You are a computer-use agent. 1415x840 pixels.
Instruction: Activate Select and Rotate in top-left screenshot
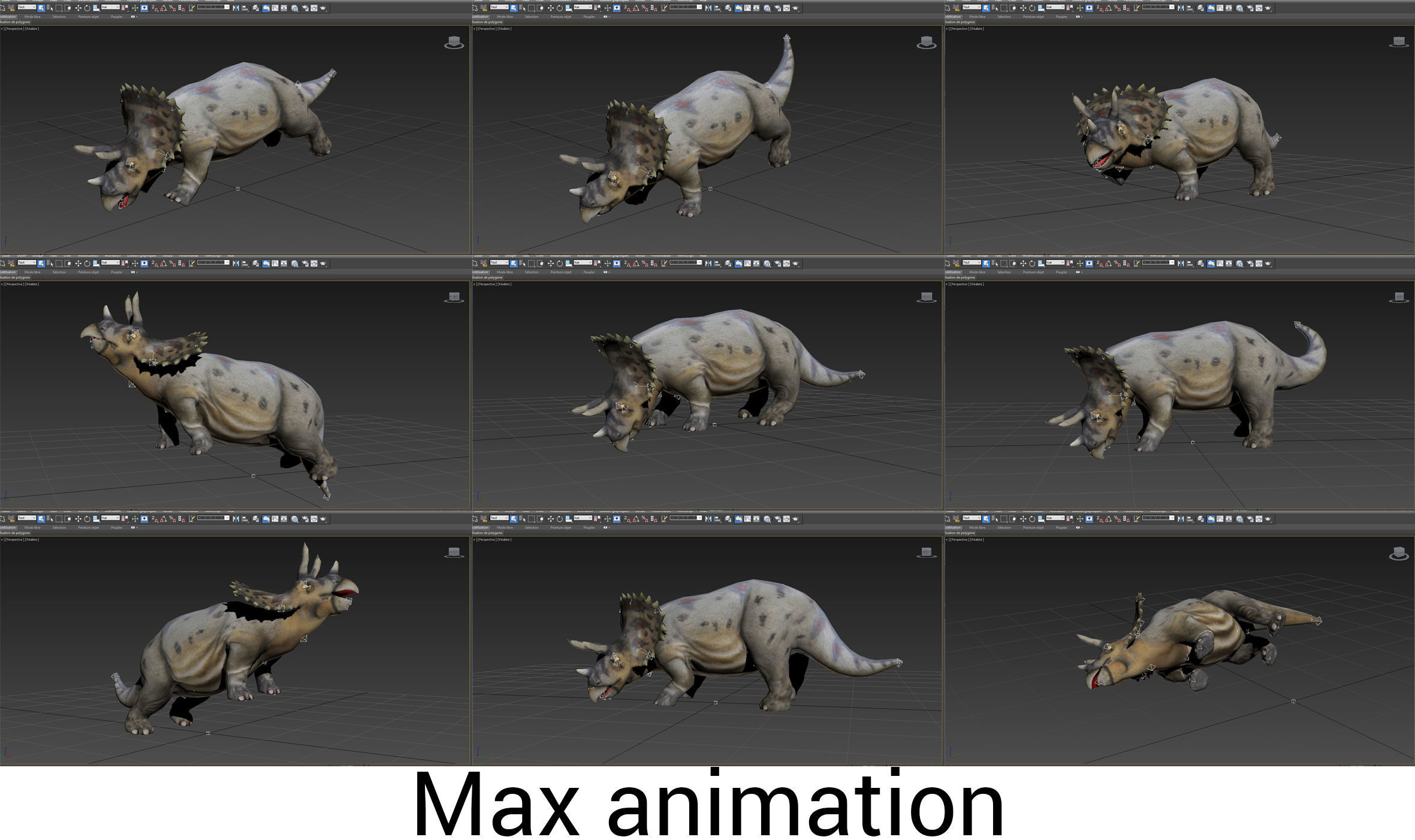pos(87,8)
